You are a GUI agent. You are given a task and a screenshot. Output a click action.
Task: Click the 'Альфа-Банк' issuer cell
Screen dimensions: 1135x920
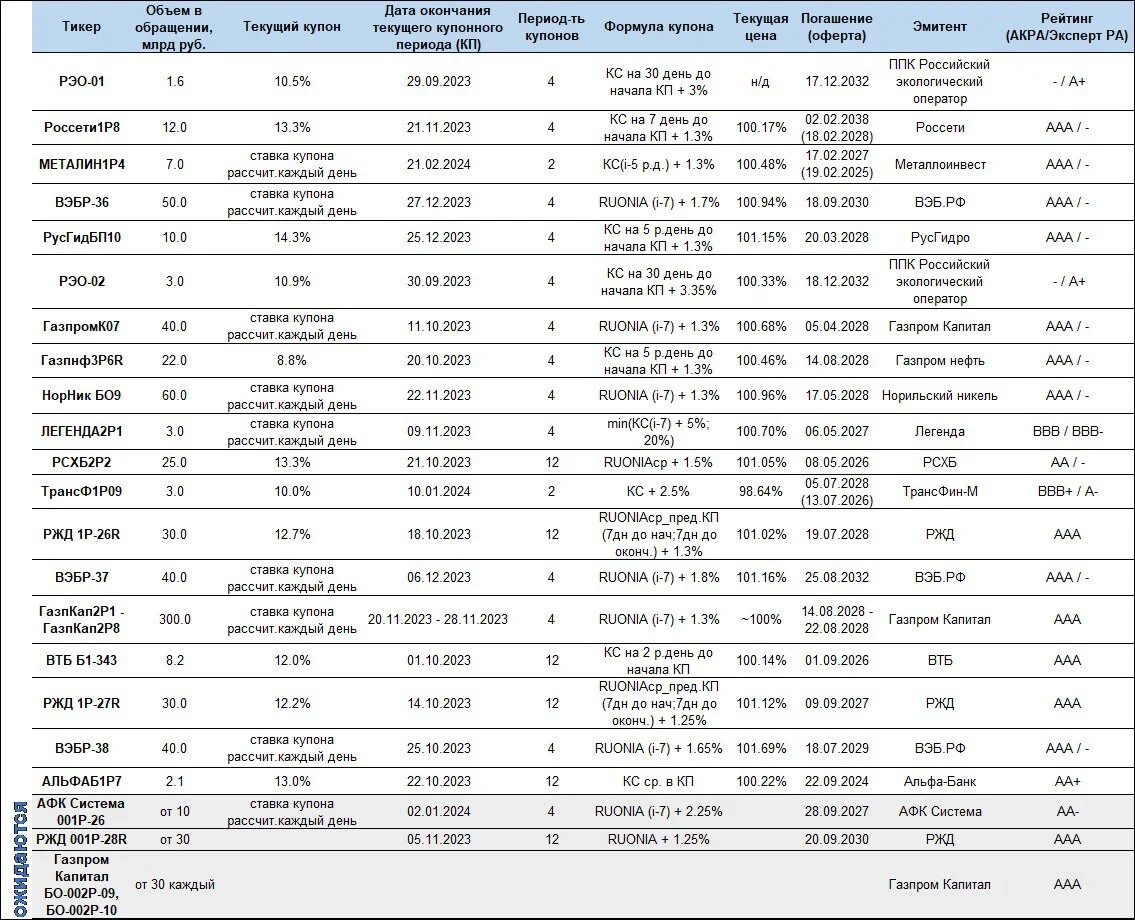point(940,782)
